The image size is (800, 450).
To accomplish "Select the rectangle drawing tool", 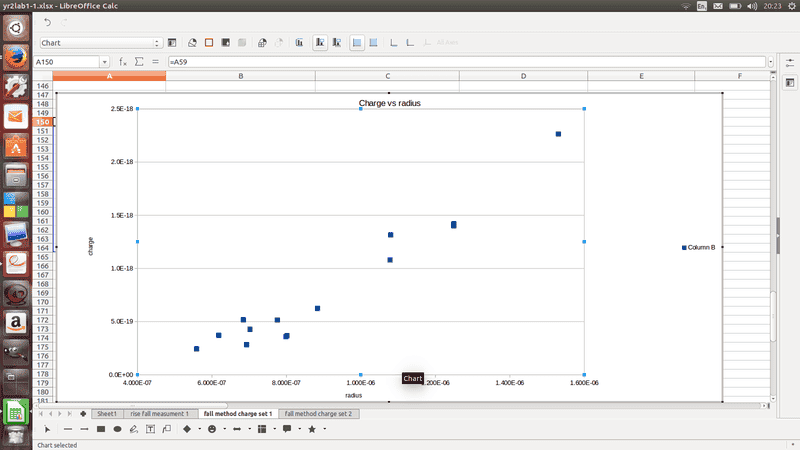I will (101, 429).
